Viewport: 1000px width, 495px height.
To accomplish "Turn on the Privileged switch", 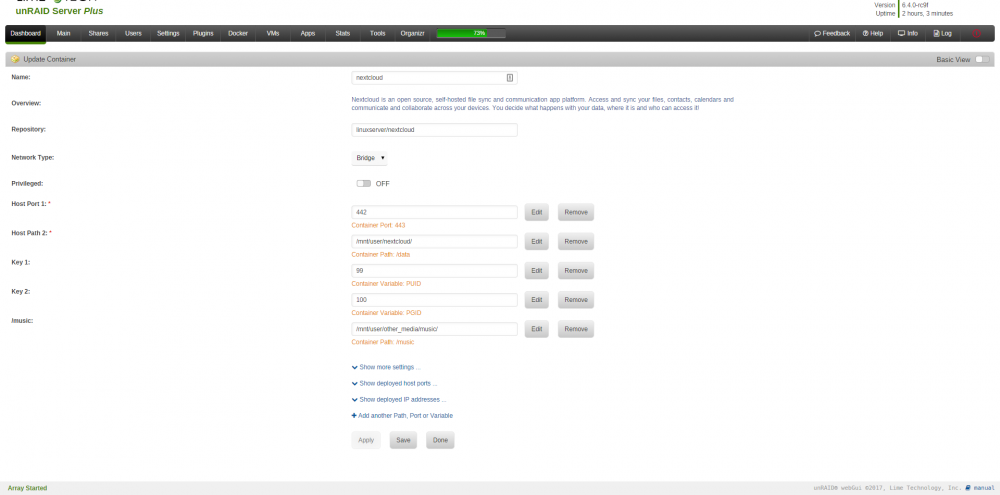I will coord(364,184).
